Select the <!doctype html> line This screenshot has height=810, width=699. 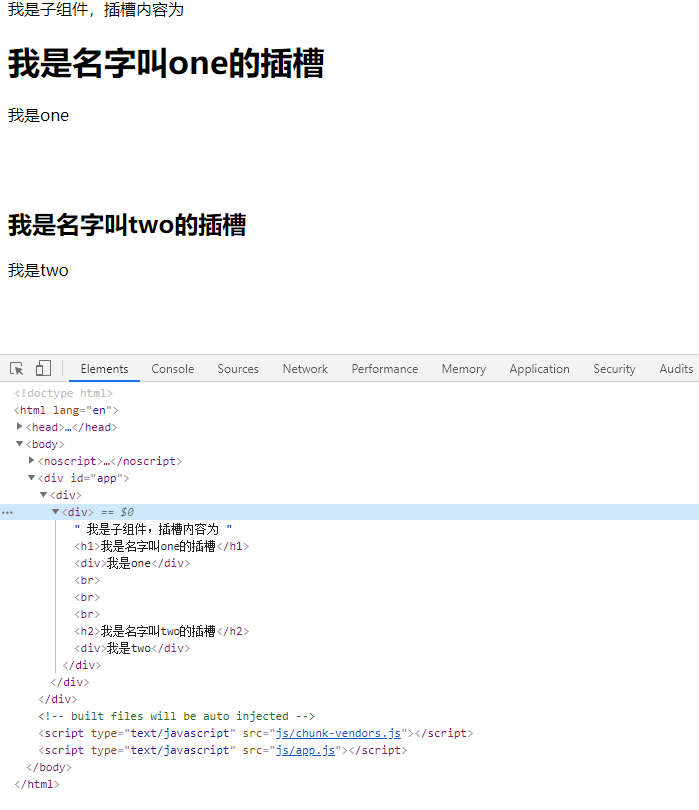(x=63, y=393)
